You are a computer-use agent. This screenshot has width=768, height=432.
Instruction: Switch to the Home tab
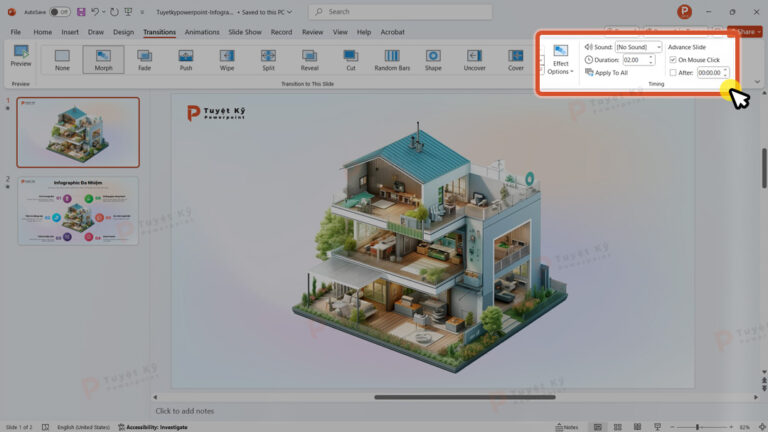[x=43, y=32]
